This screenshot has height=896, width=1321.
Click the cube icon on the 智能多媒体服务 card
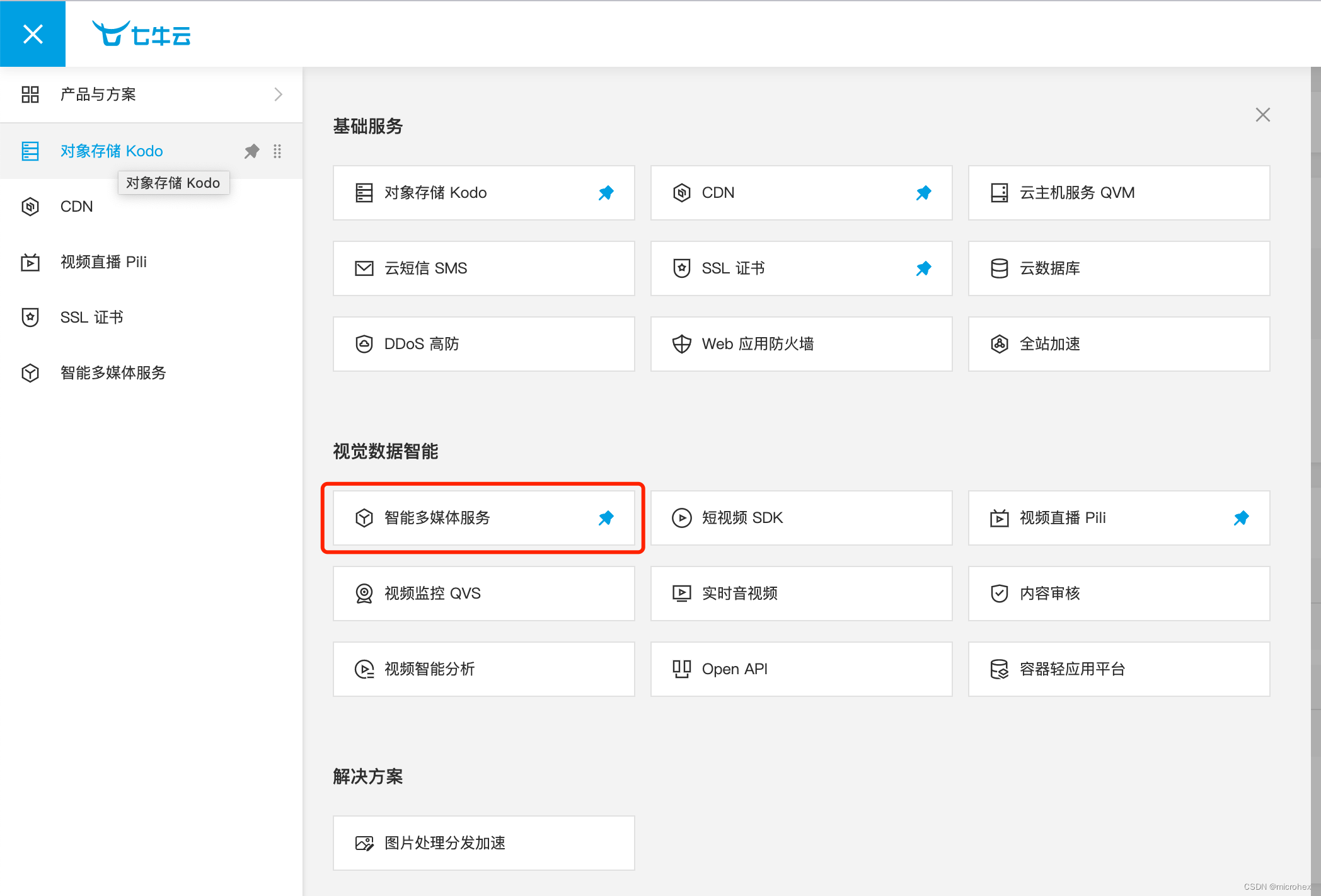coord(364,518)
